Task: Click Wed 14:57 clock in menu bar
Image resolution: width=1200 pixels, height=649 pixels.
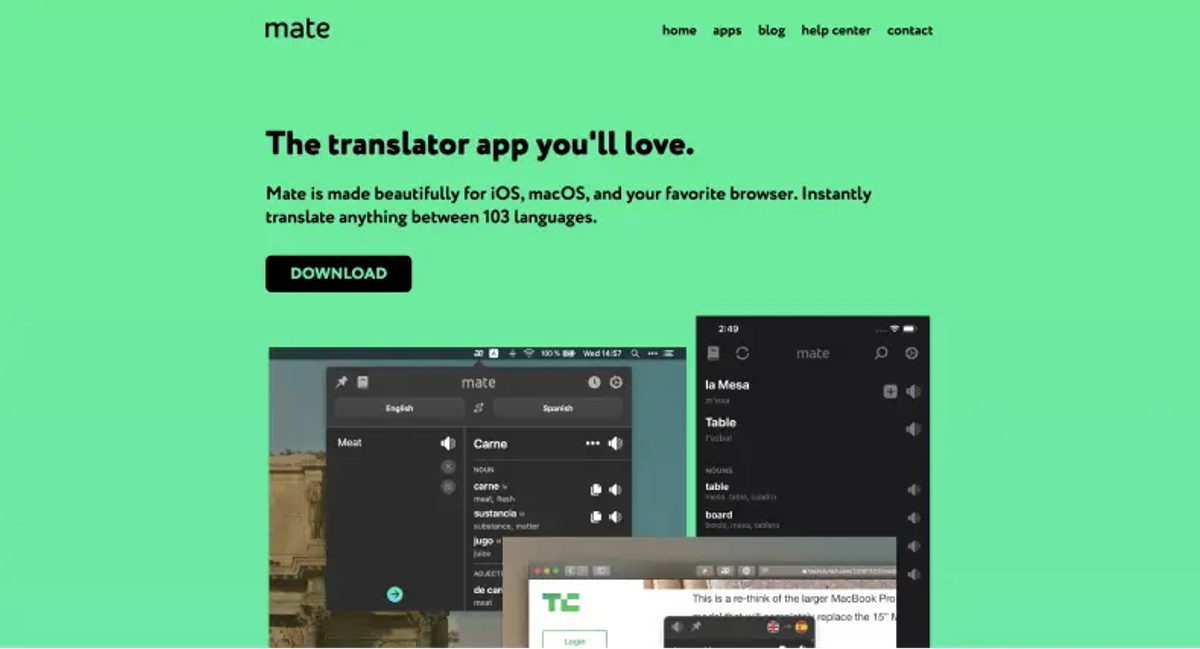Action: [x=603, y=353]
